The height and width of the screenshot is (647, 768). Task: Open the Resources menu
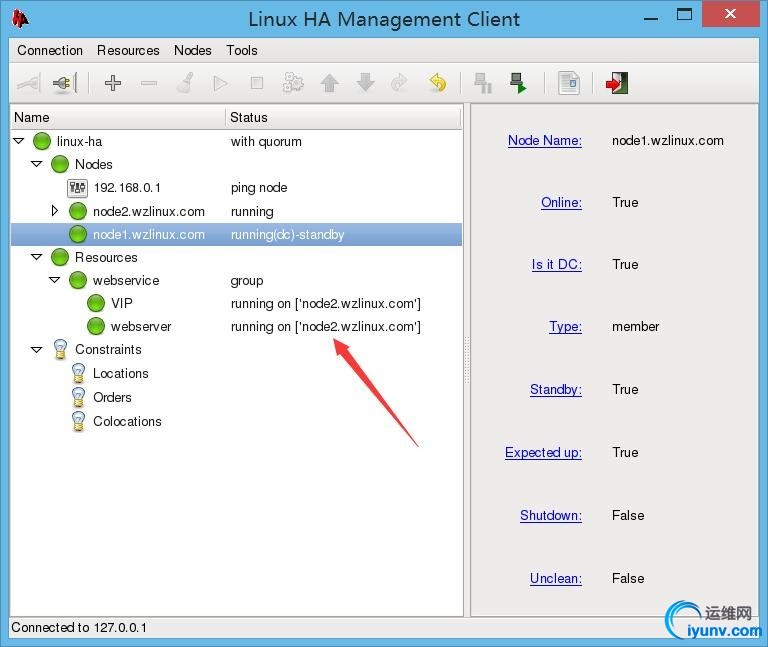[x=128, y=50]
